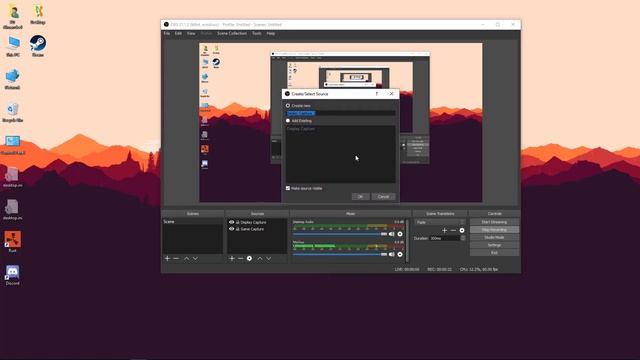Click the new source name input field
640x360 pixels.
point(340,113)
